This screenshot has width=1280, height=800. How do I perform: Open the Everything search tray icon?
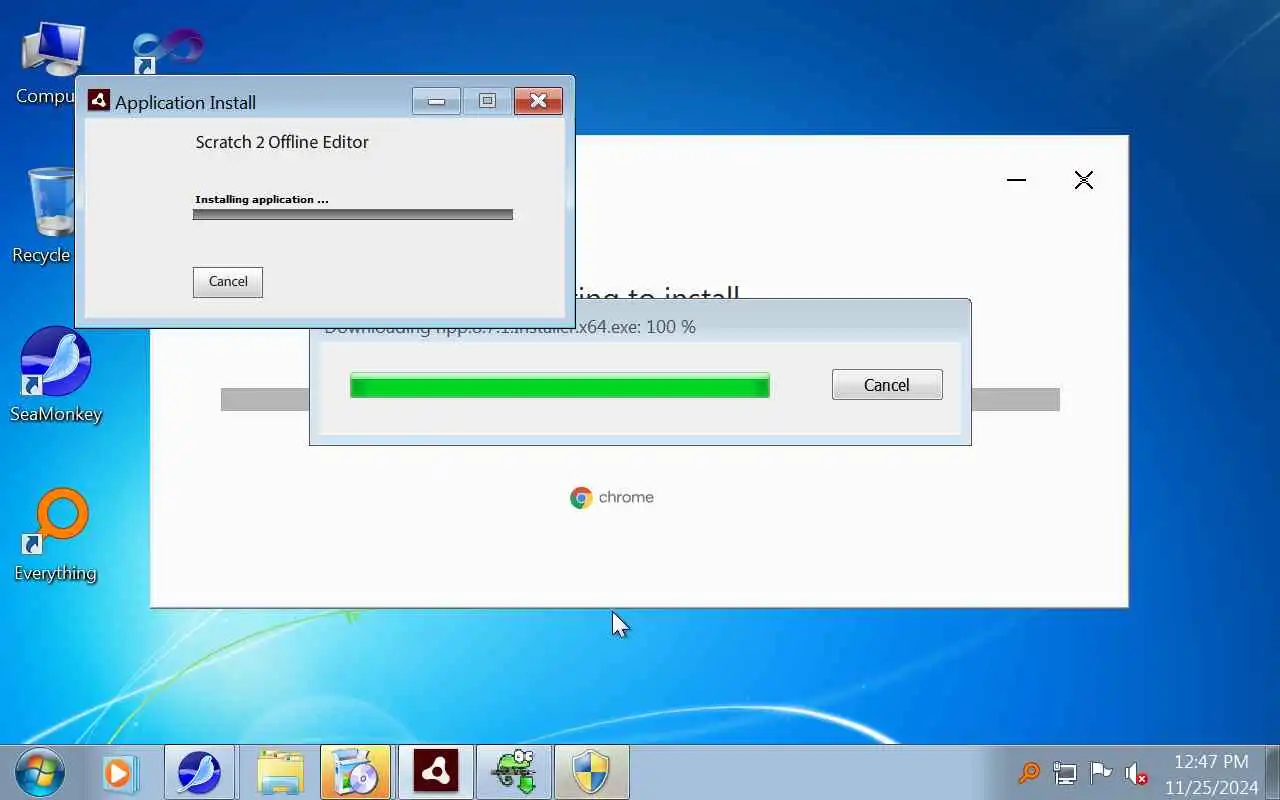click(x=1028, y=772)
